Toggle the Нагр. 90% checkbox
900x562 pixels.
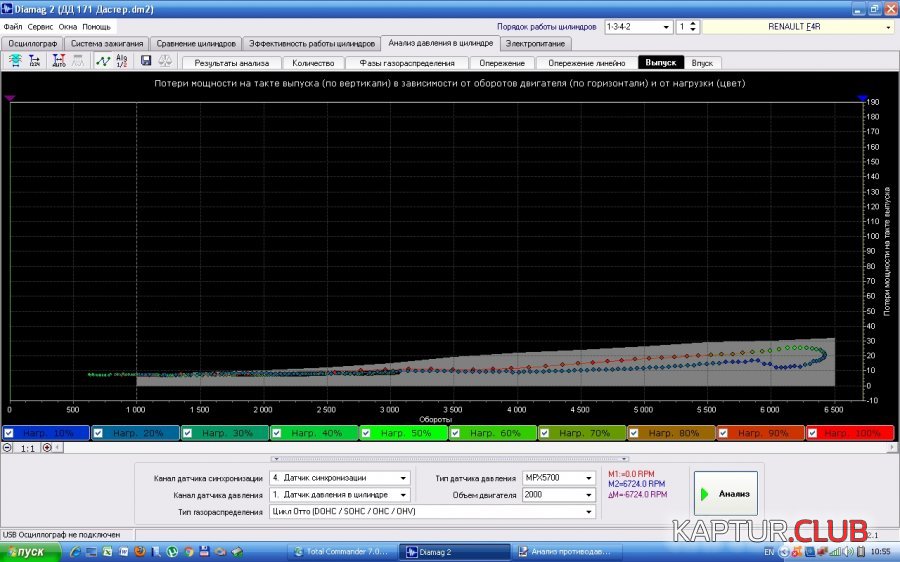coord(723,433)
